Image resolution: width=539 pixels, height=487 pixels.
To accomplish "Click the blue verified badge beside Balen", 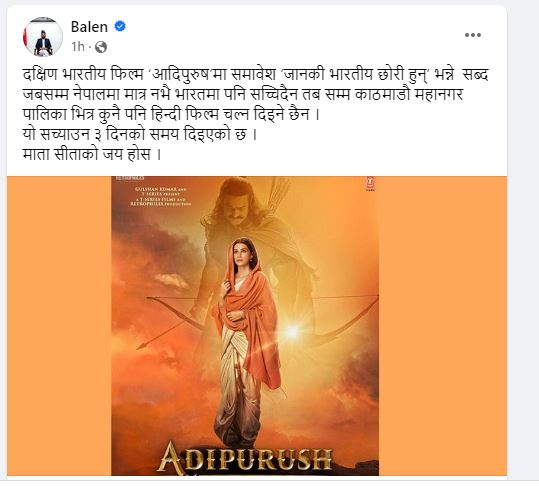I will (x=120, y=26).
